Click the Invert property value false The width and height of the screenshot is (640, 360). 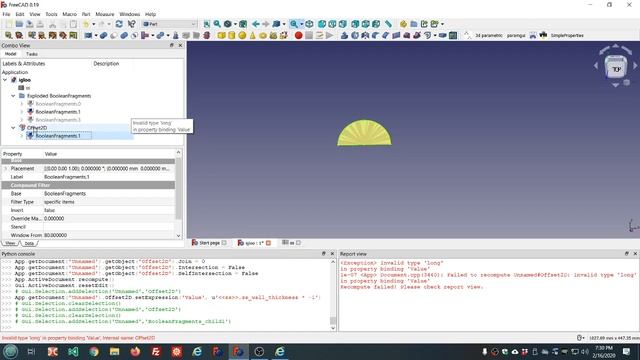[109, 210]
